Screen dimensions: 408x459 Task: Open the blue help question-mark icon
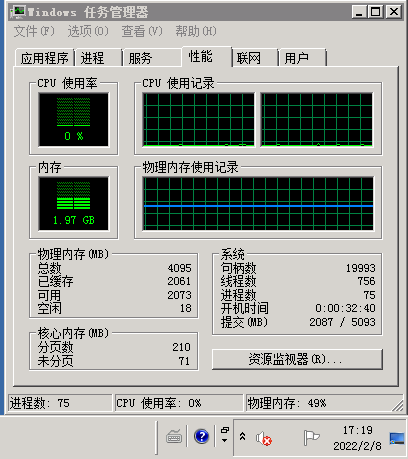[202, 436]
